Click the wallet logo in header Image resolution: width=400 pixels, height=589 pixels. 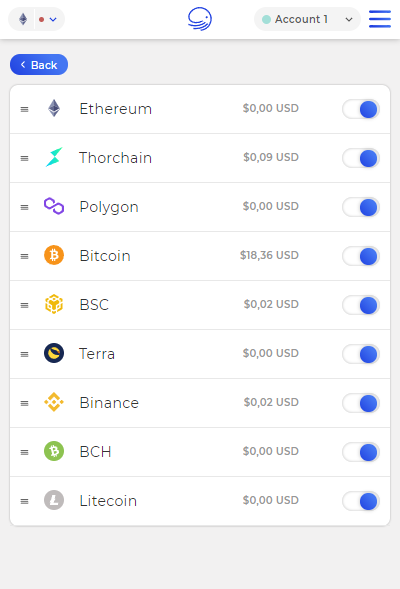(200, 19)
